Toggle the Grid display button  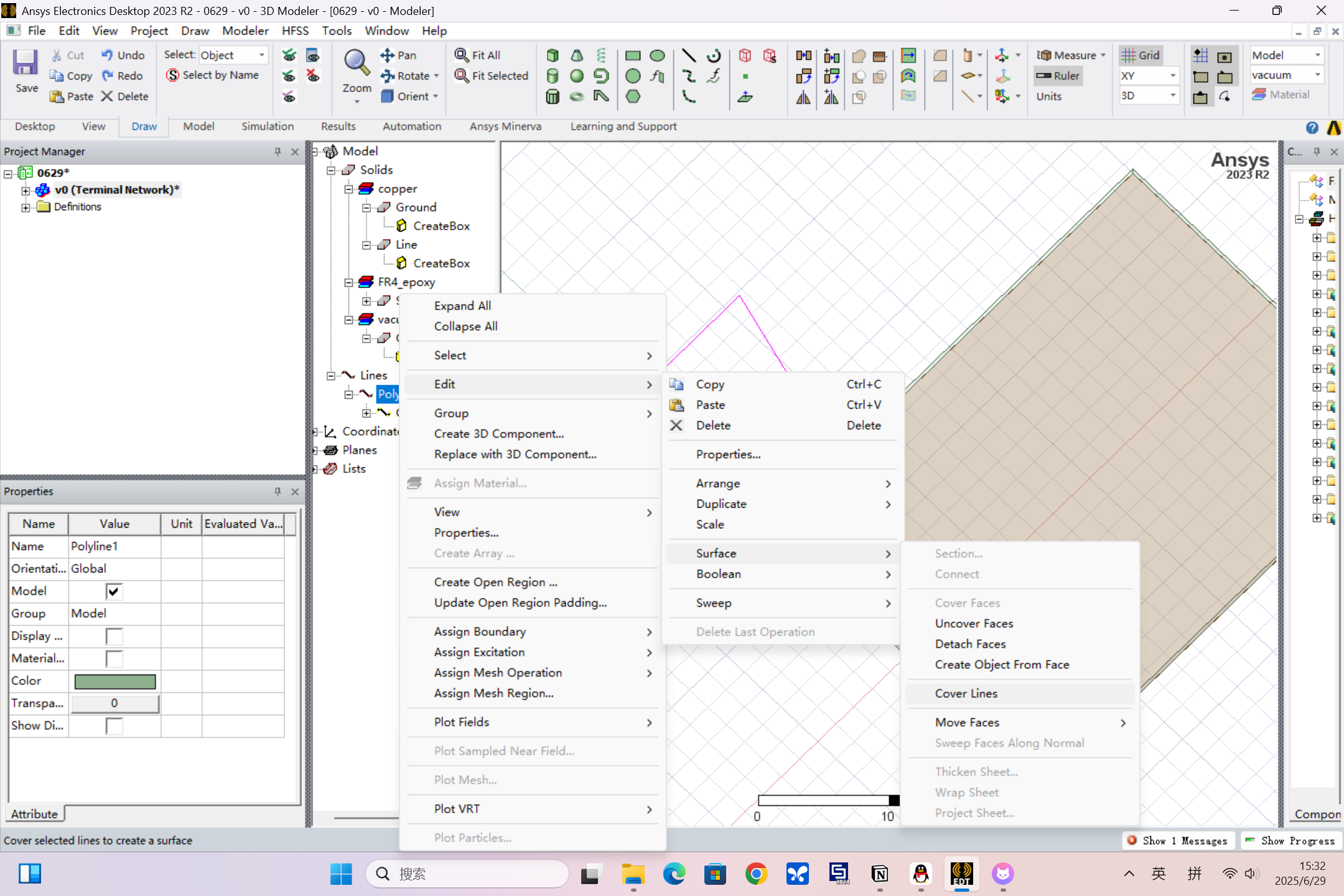click(x=1141, y=55)
